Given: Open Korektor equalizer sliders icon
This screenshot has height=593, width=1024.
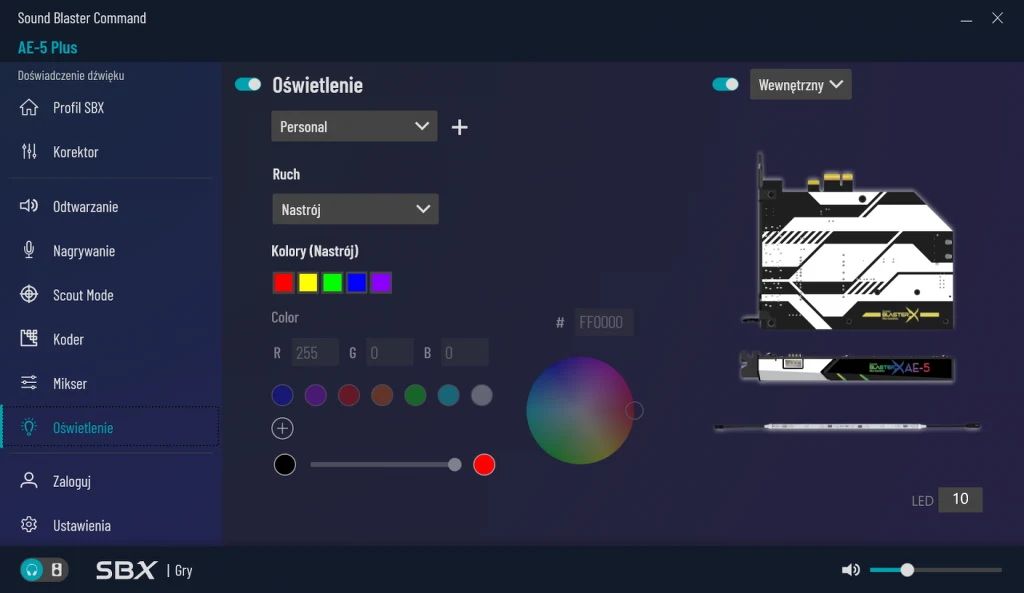Looking at the screenshot, I should [29, 152].
